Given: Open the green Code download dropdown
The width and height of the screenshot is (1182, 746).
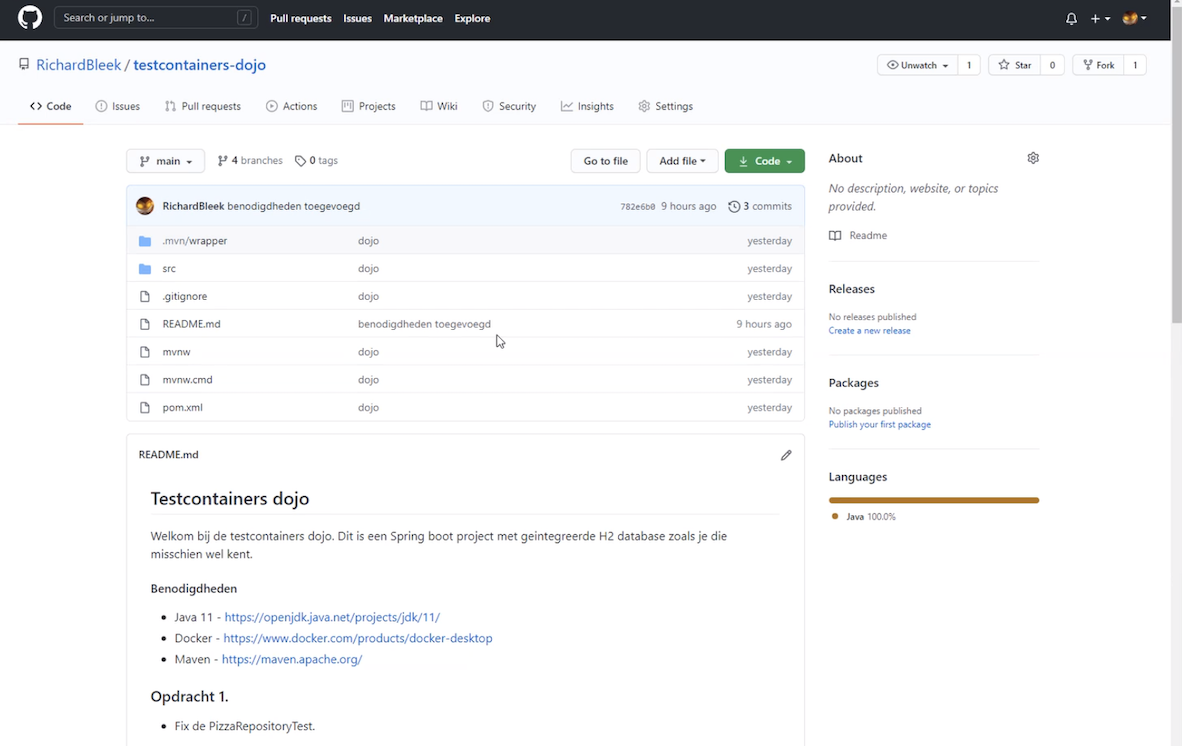Looking at the screenshot, I should pos(764,161).
